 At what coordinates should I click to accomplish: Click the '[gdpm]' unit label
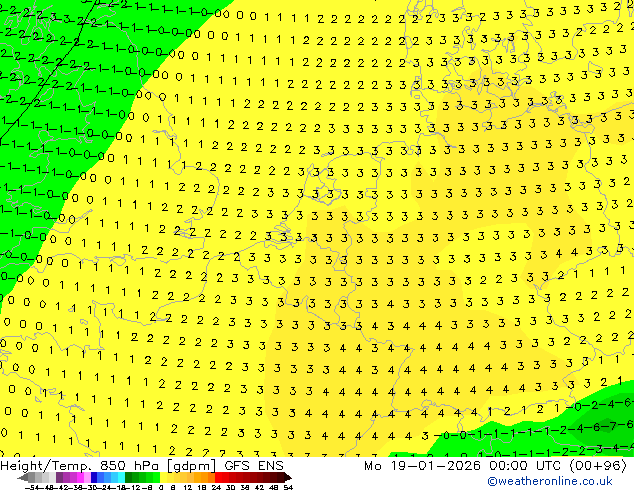[x=192, y=466]
